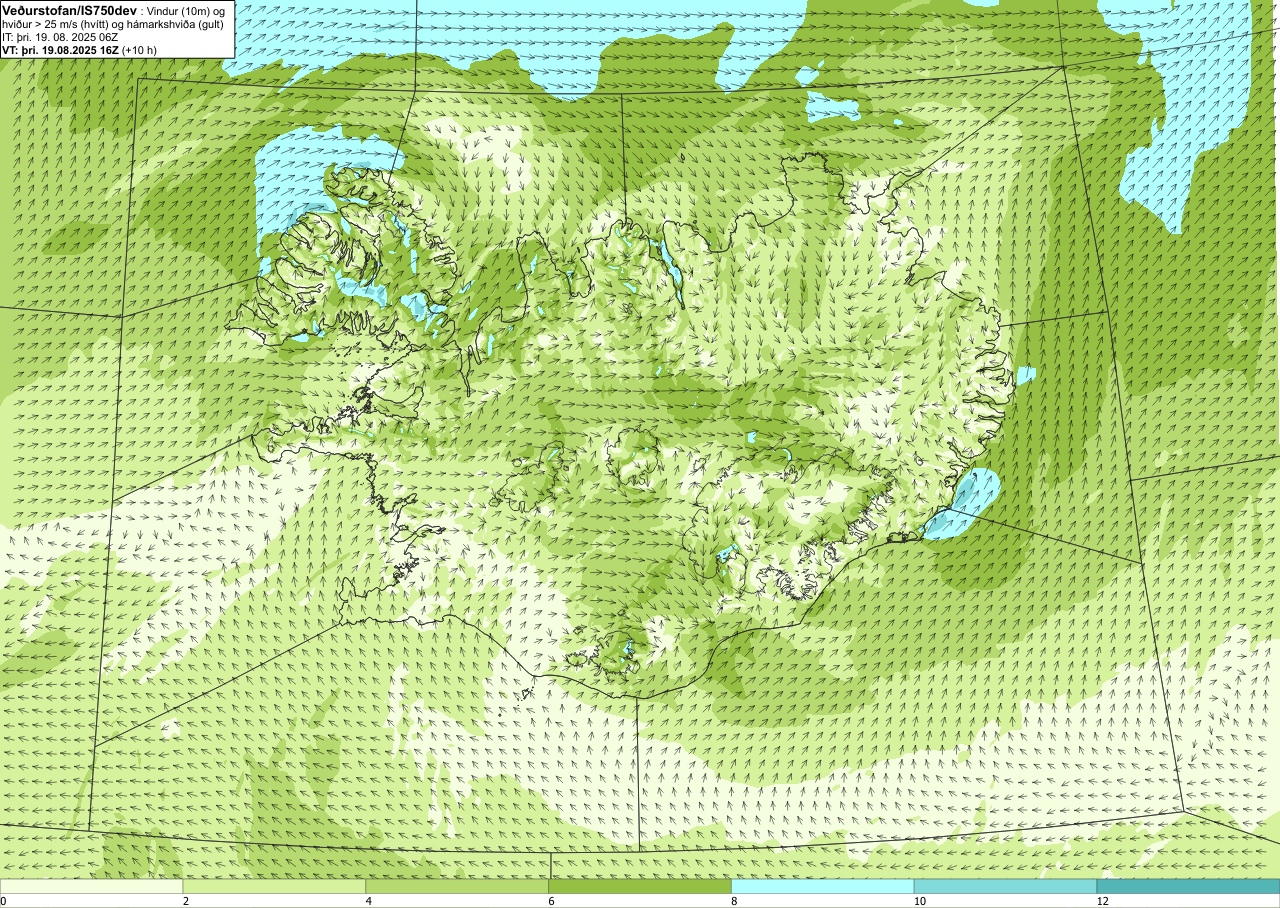Click the legend label '6'
This screenshot has height=908, width=1280.
pos(551,901)
